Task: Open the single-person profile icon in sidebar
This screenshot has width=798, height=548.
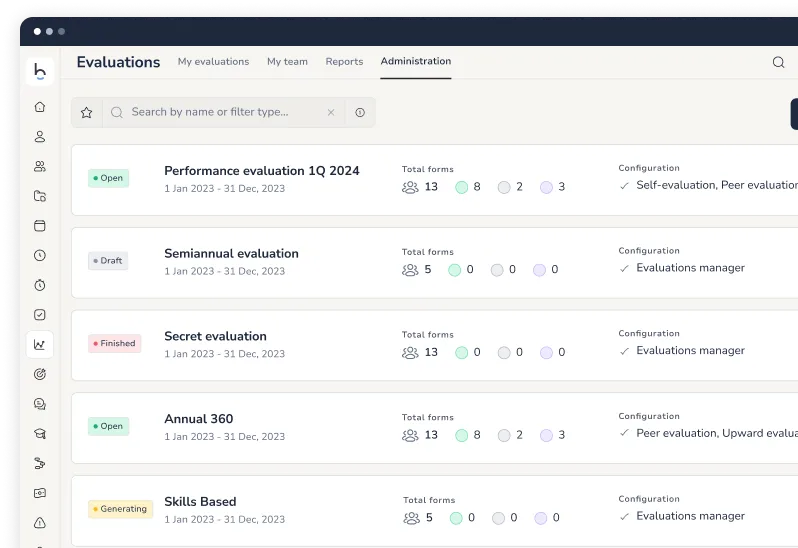Action: click(40, 136)
